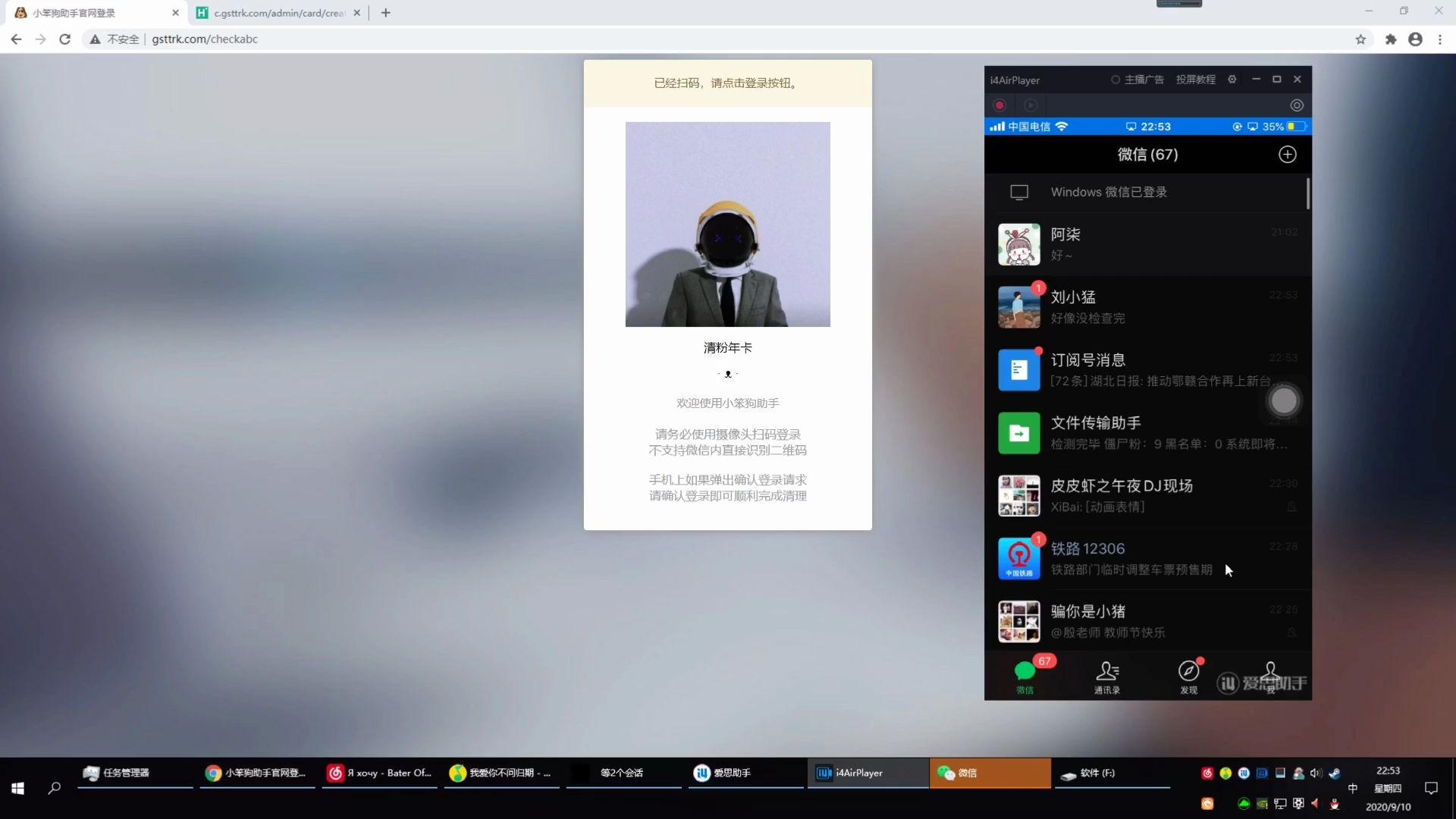Switch to c.gsttrk.com admin card tab

click(x=279, y=13)
